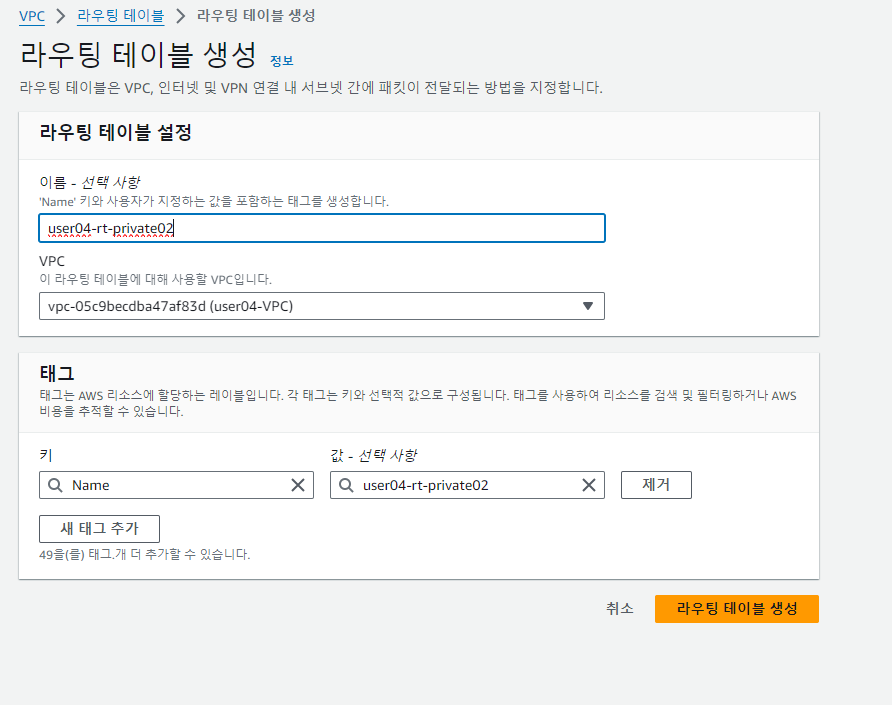Go to VPC breadcrumb link
This screenshot has height=705, width=892.
(32, 16)
